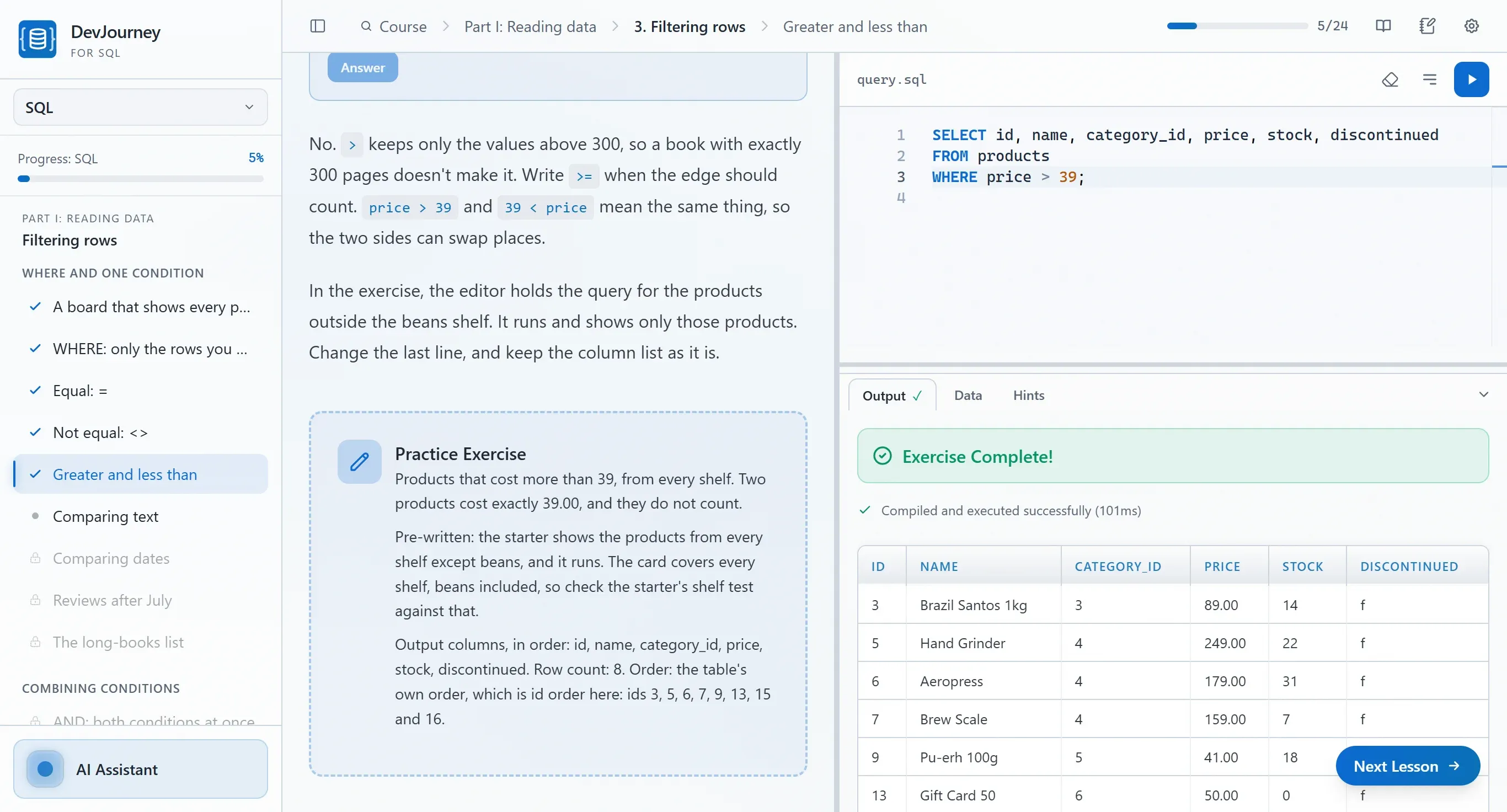Click the pencil icon in Practice Exercise

tap(359, 462)
